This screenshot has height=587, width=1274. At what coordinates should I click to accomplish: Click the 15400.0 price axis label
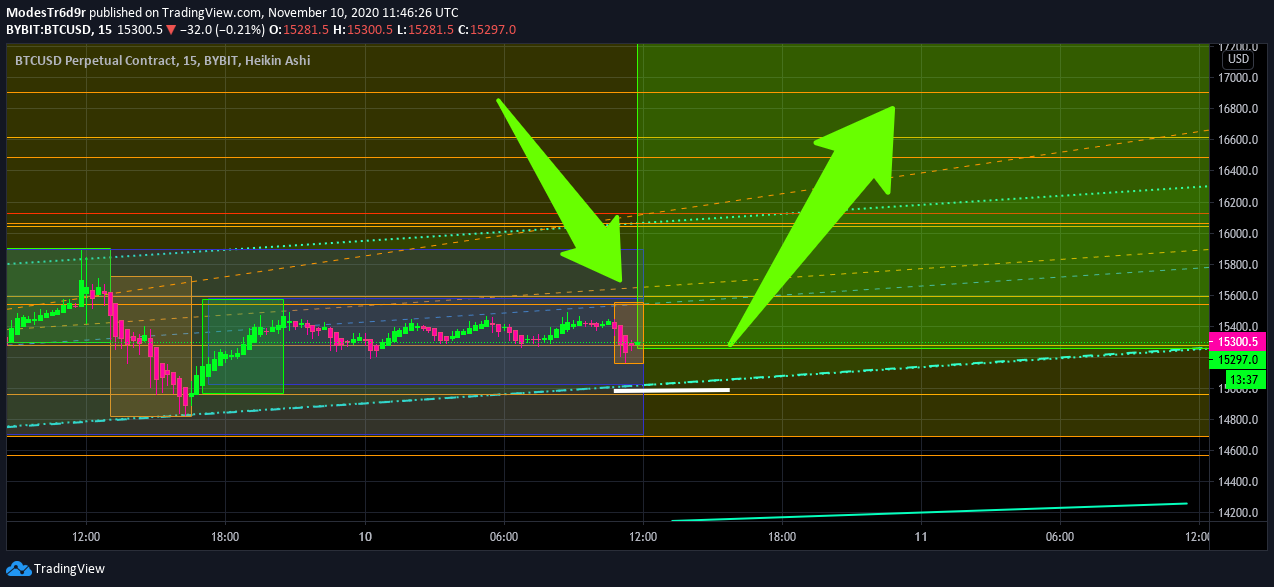(1237, 327)
